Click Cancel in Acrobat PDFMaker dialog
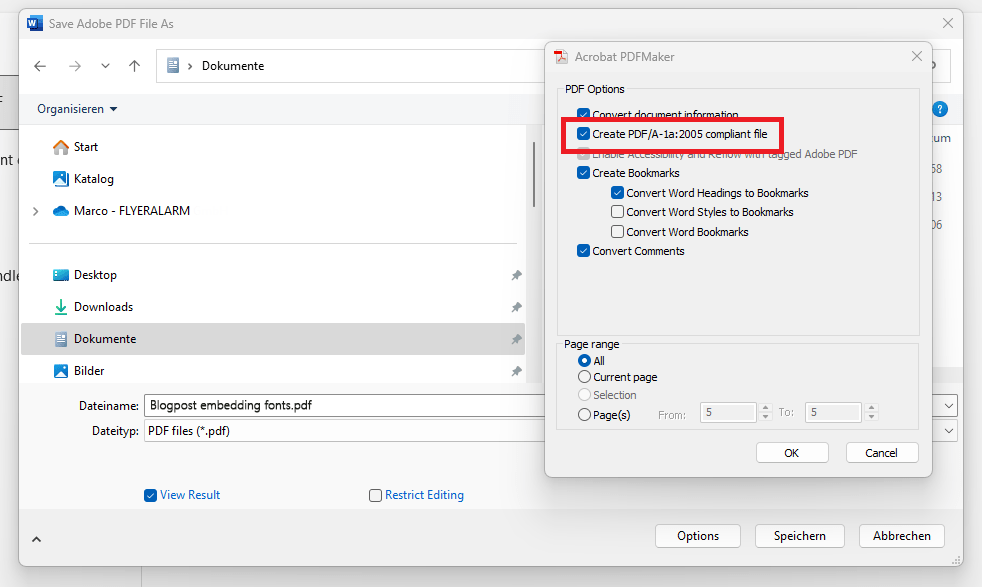 882,453
